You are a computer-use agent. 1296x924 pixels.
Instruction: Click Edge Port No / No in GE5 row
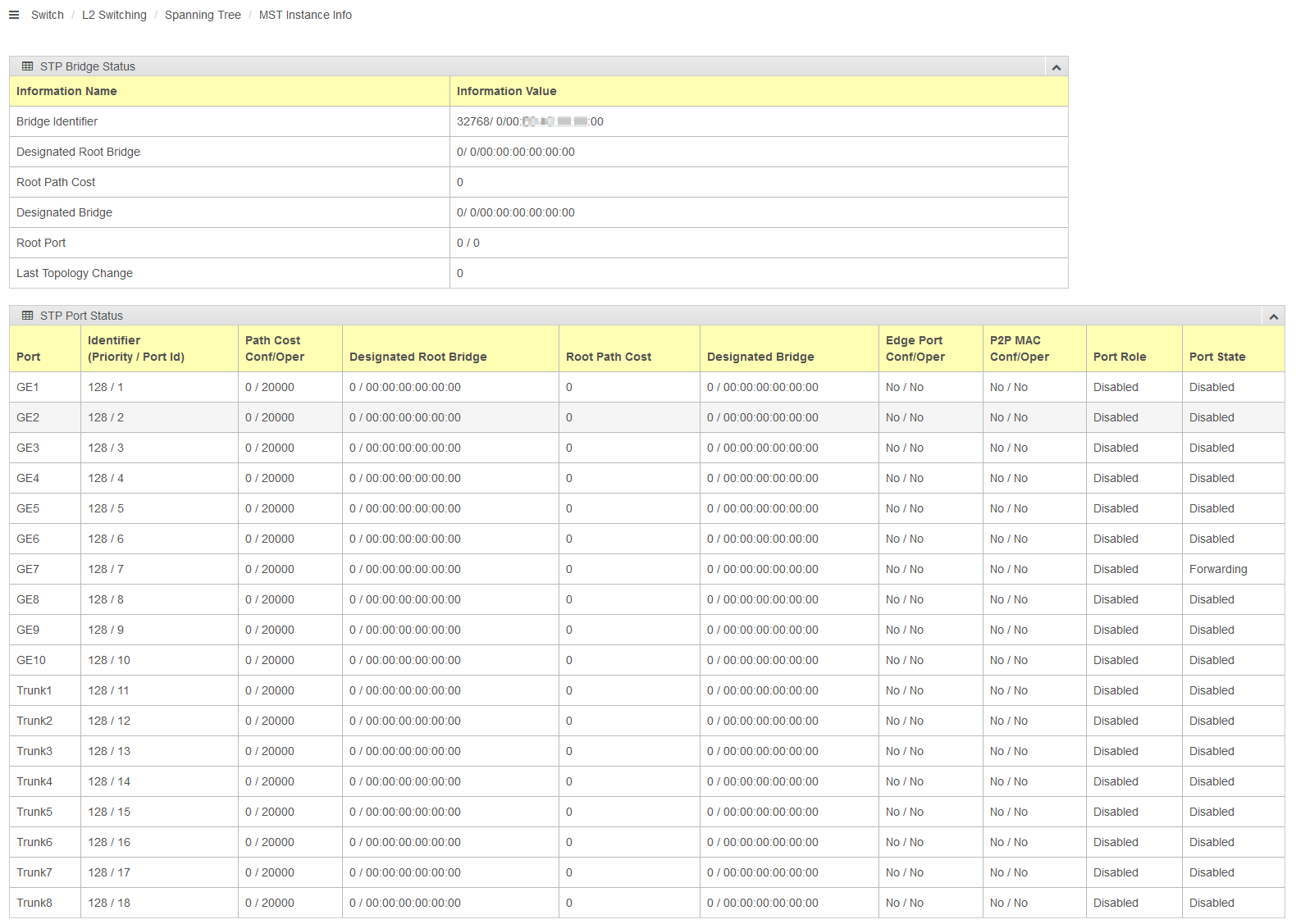coord(905,508)
